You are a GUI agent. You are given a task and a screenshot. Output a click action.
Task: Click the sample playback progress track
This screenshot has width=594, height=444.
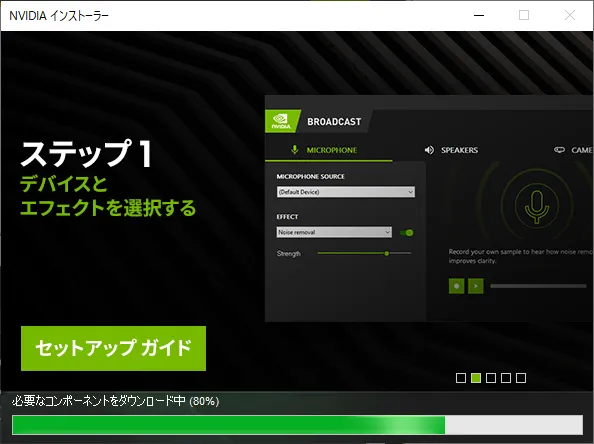pyautogui.click(x=538, y=286)
